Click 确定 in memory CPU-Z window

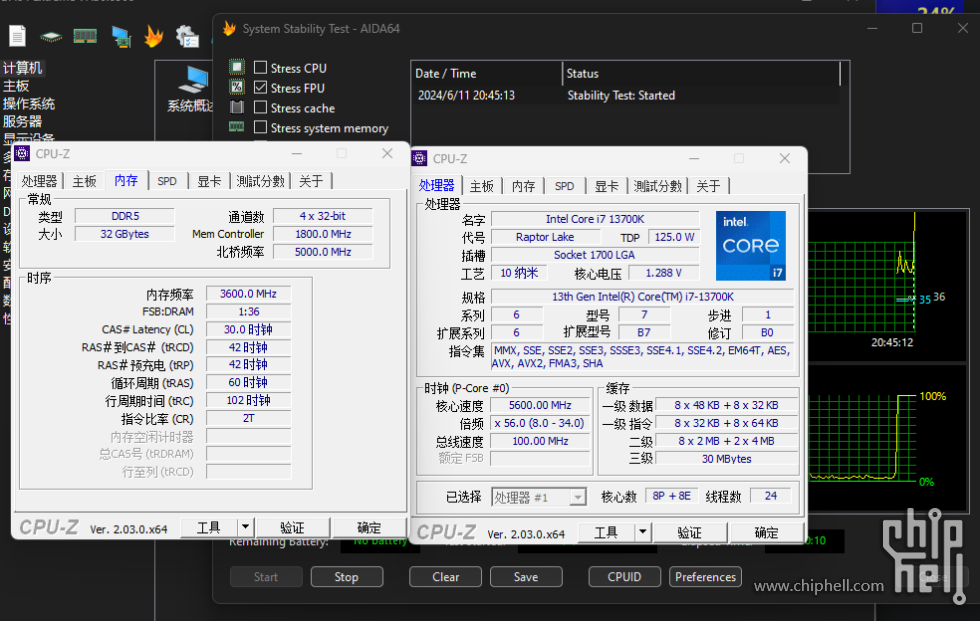click(369, 527)
